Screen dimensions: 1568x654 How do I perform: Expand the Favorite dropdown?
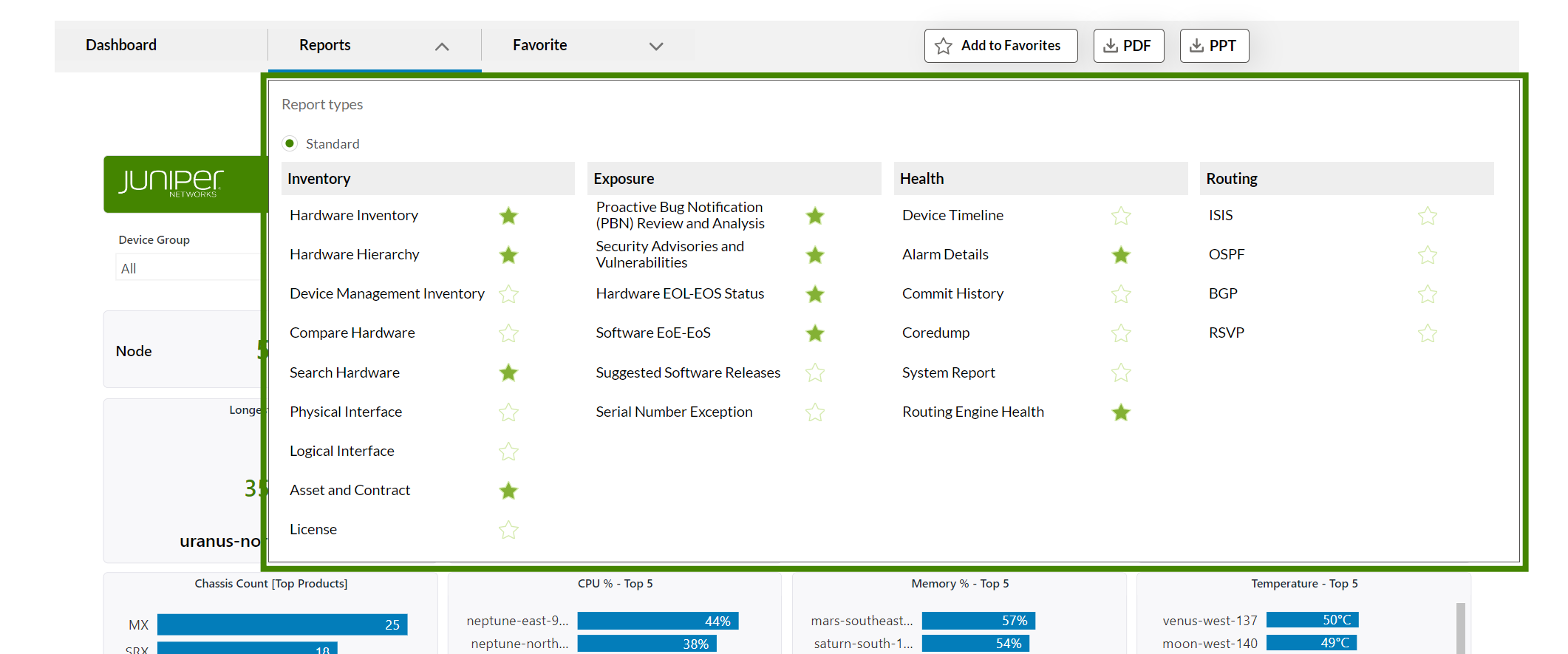pos(655,47)
